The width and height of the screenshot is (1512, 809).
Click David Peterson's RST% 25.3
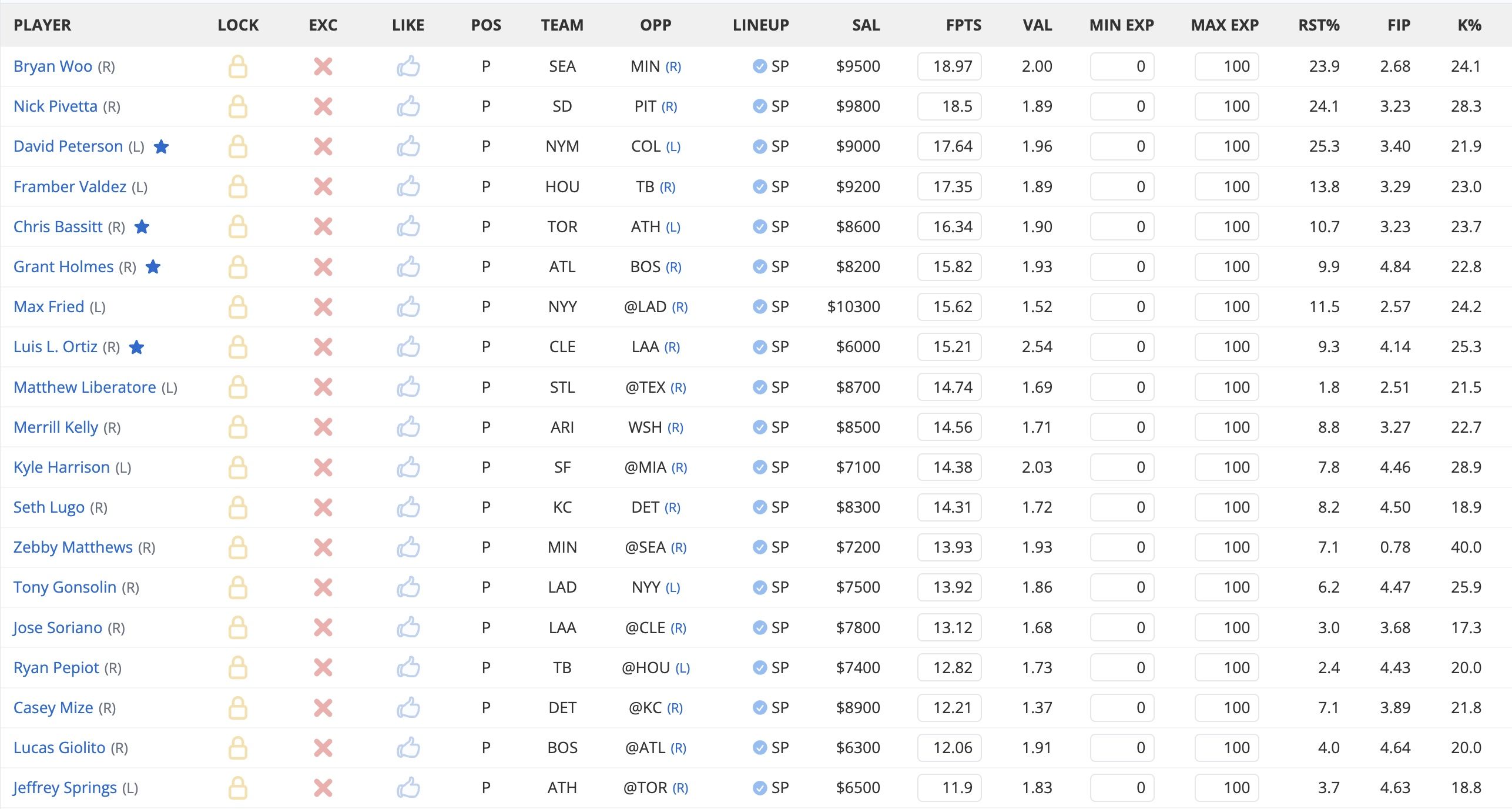(x=1325, y=146)
